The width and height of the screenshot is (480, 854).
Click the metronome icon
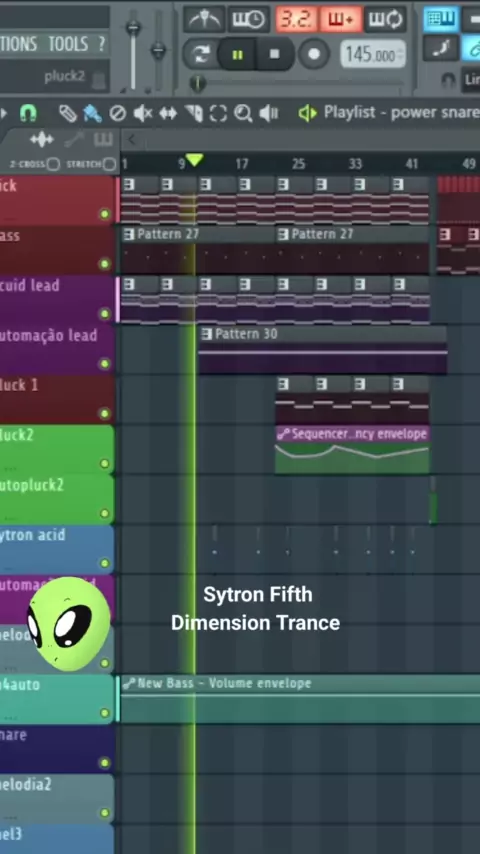click(204, 20)
